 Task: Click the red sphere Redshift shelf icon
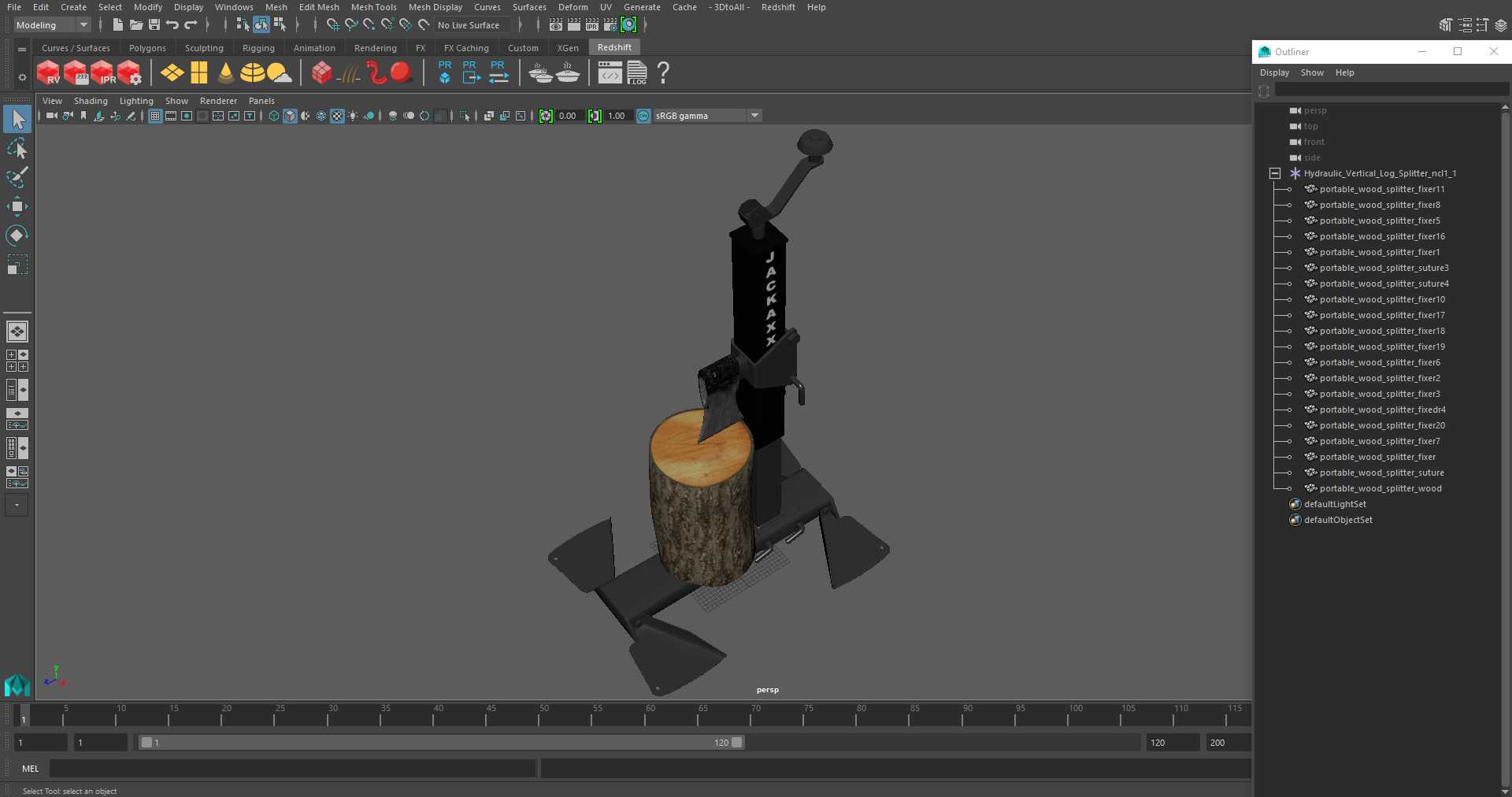402,72
